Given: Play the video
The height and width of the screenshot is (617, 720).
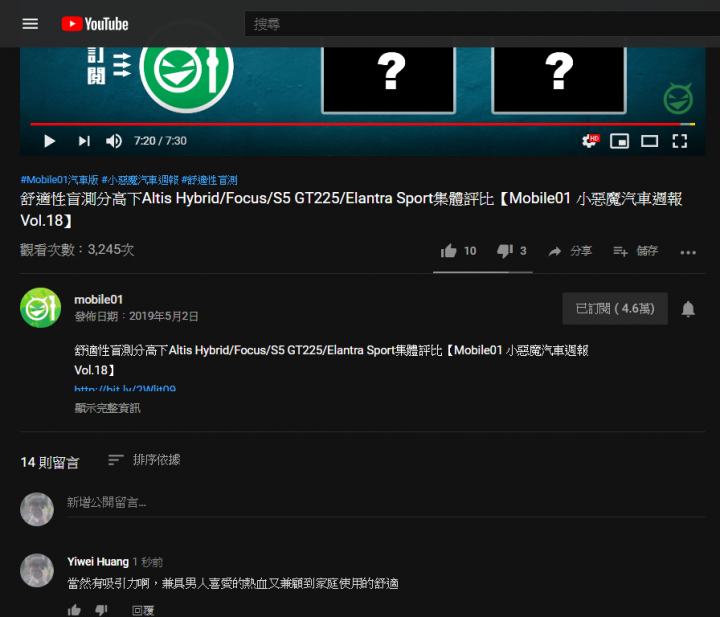Looking at the screenshot, I should tap(50, 141).
